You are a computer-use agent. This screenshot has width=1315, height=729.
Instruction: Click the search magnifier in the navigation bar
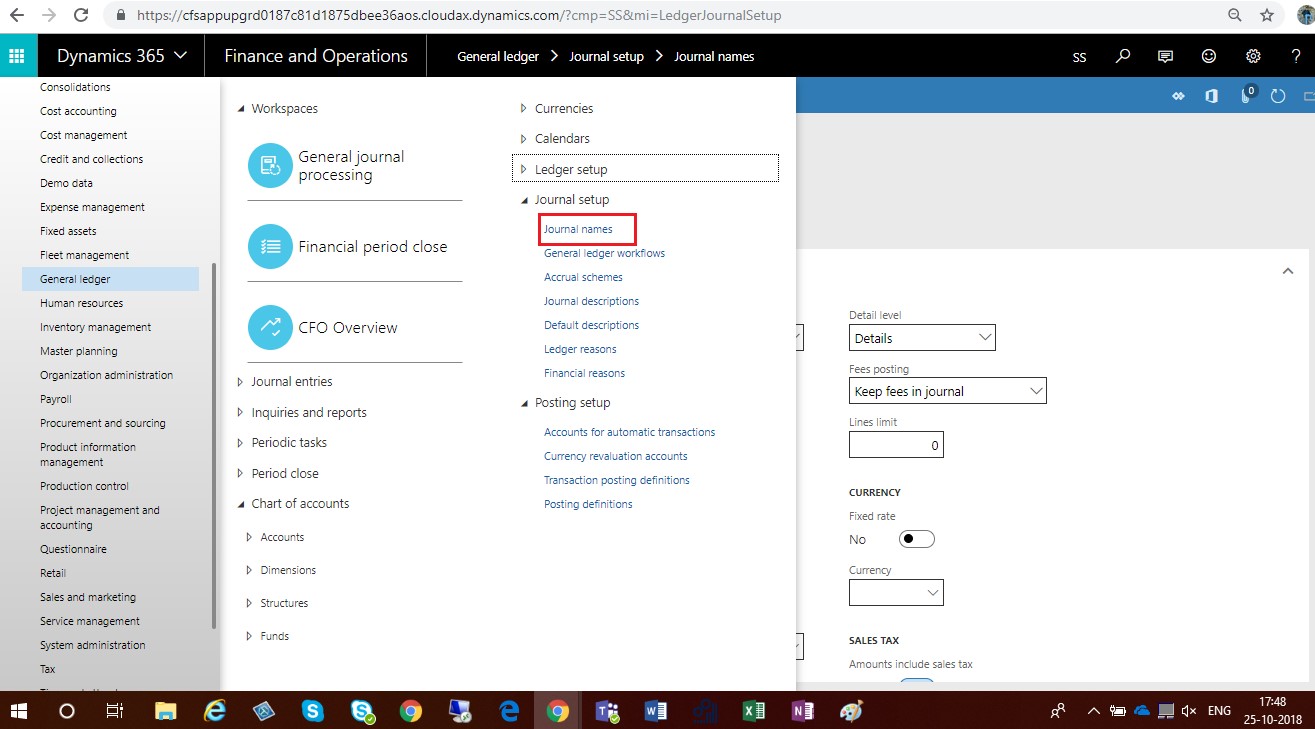pyautogui.click(x=1123, y=57)
